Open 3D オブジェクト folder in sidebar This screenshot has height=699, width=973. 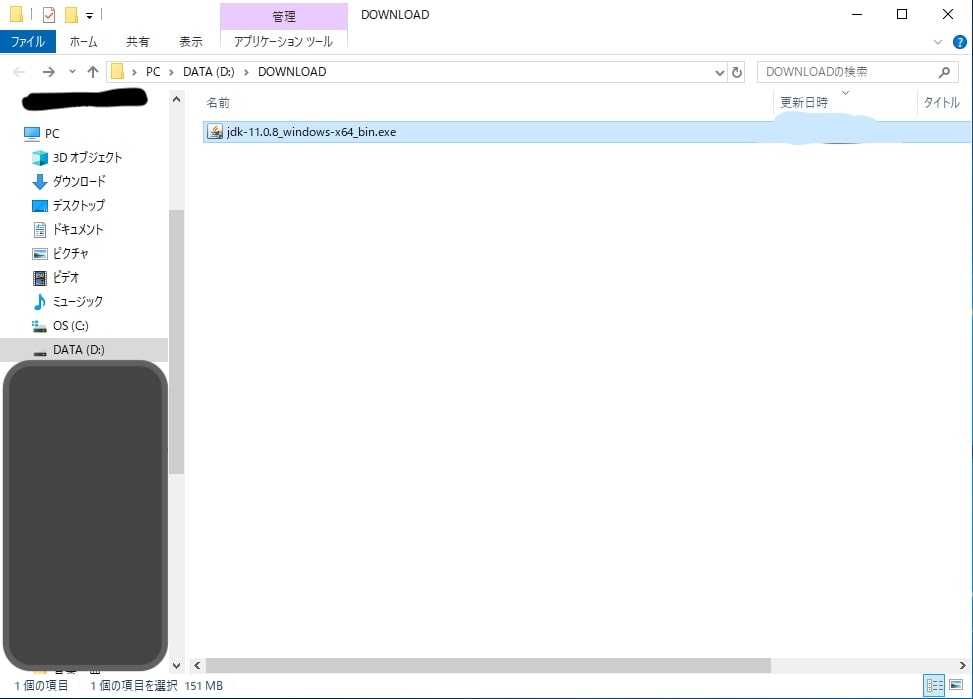pos(86,157)
